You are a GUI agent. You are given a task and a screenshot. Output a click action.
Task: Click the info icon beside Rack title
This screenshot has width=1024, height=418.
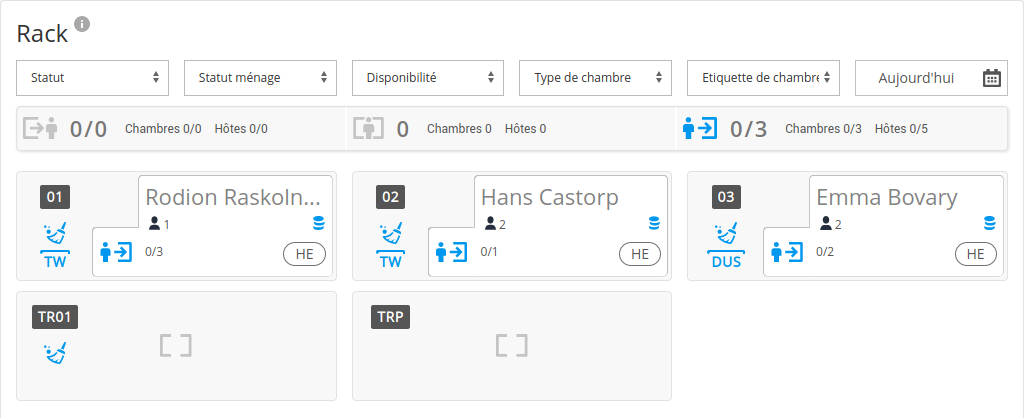pos(82,25)
